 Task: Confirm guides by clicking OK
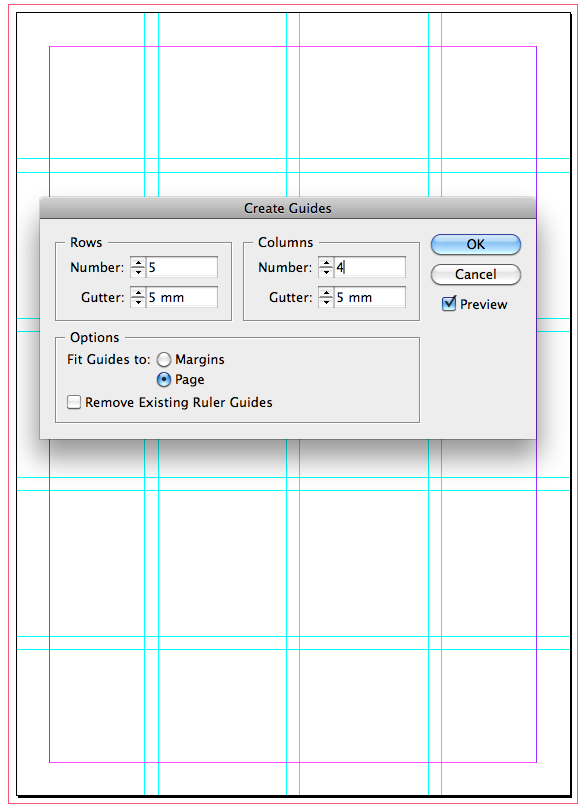[x=475, y=244]
